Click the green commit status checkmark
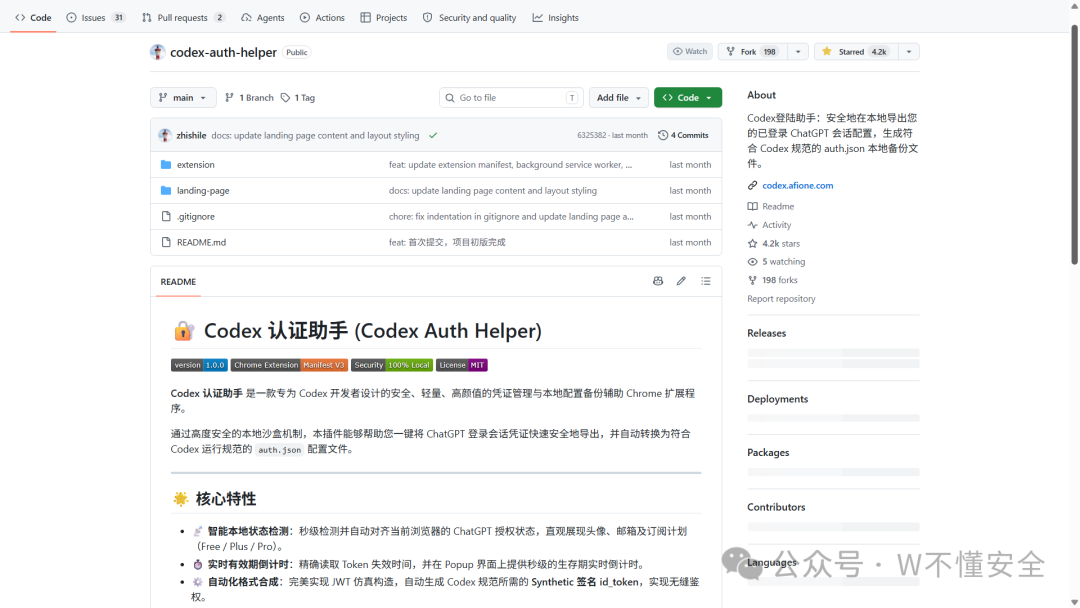This screenshot has height=608, width=1080. [433, 136]
